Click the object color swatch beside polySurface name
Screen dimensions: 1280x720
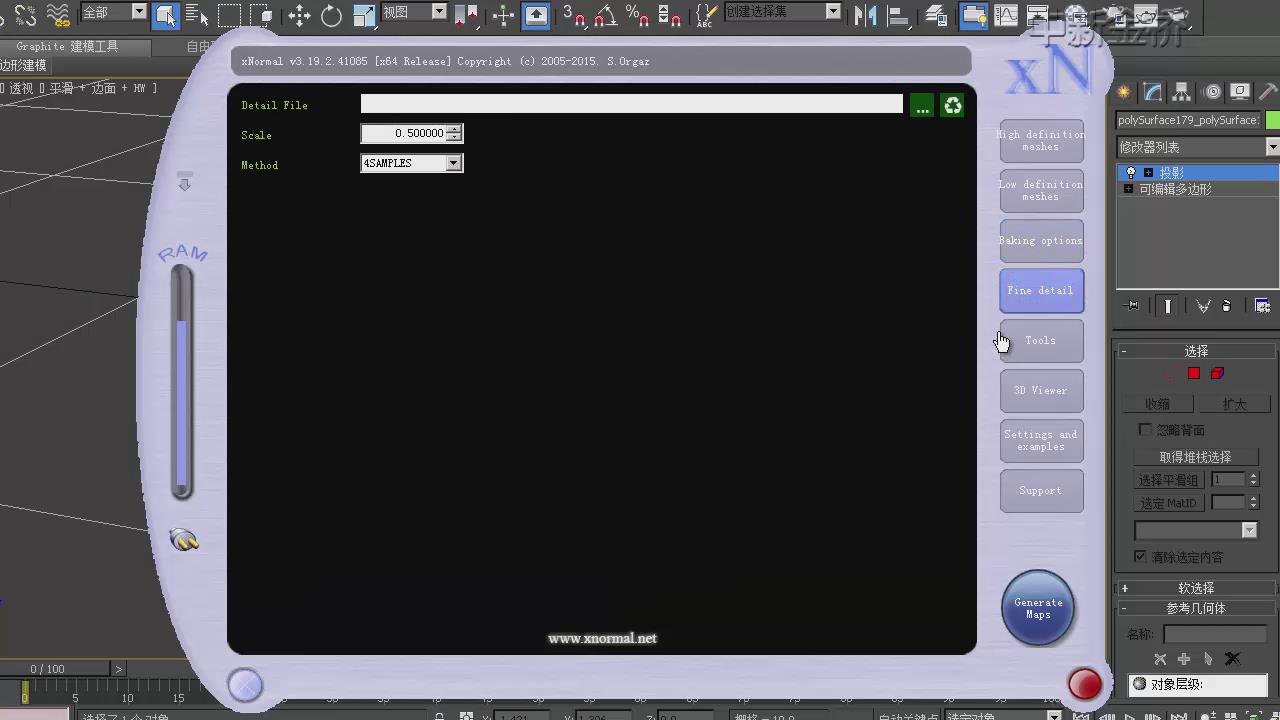click(1272, 120)
